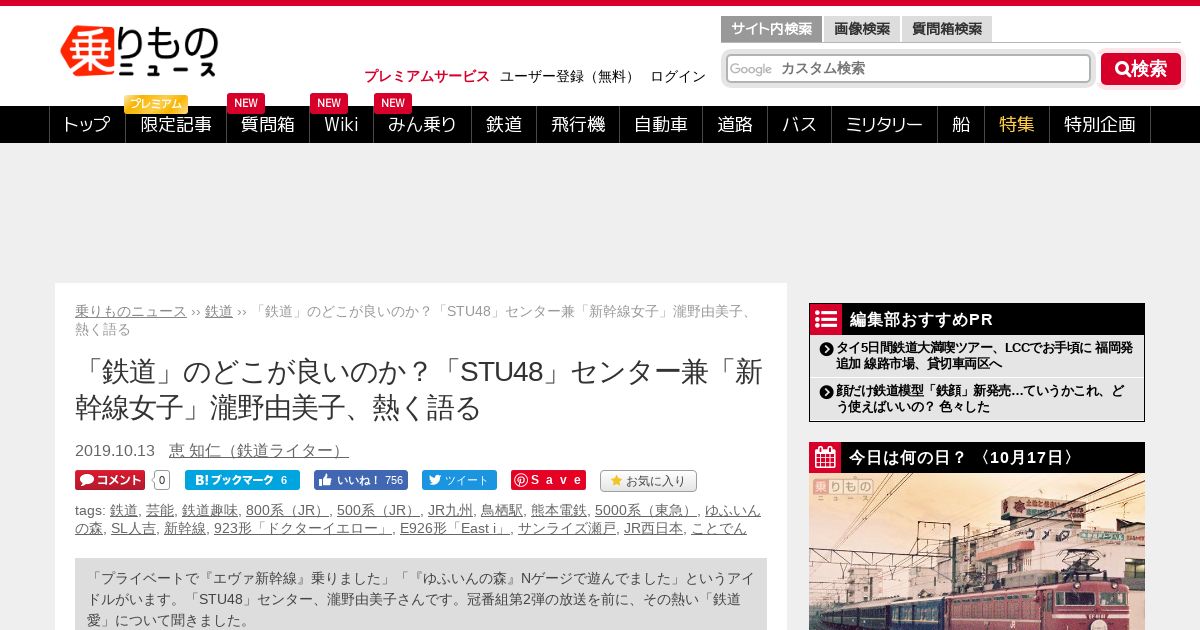The image size is (1200, 630).
Task: Select the 質問箱検索 search tab
Action: tap(947, 29)
